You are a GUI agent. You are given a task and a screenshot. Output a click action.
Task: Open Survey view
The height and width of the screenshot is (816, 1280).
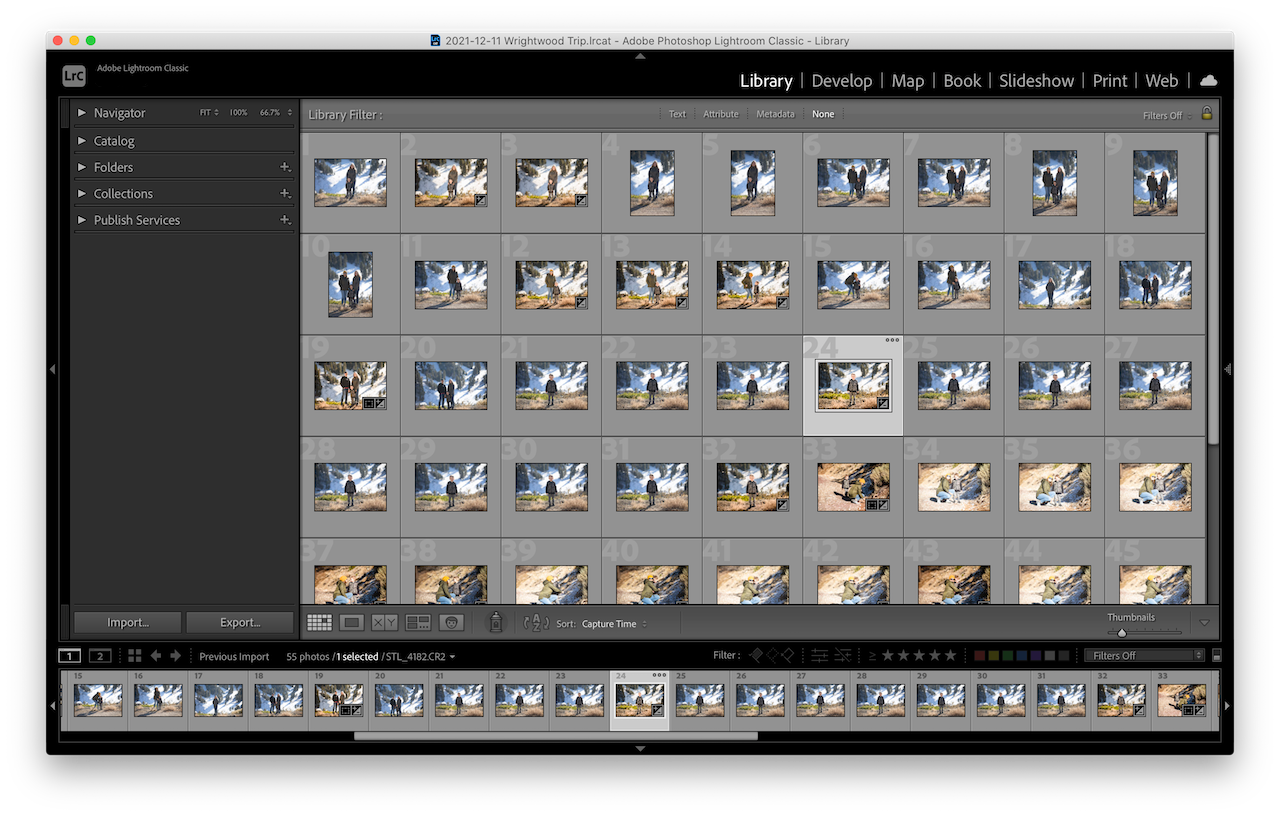tap(418, 623)
